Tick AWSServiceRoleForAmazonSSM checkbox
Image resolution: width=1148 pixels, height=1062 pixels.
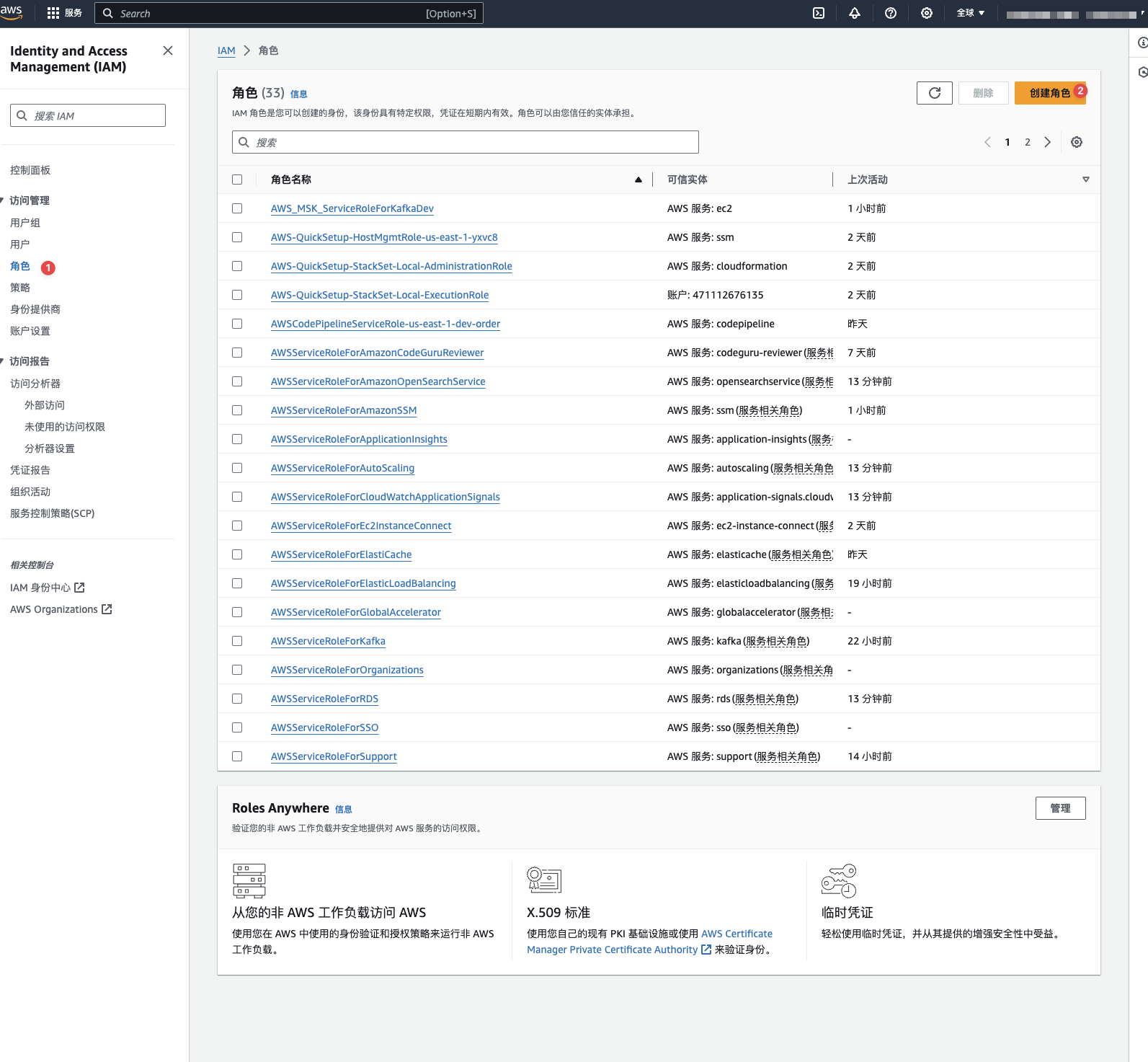(237, 410)
